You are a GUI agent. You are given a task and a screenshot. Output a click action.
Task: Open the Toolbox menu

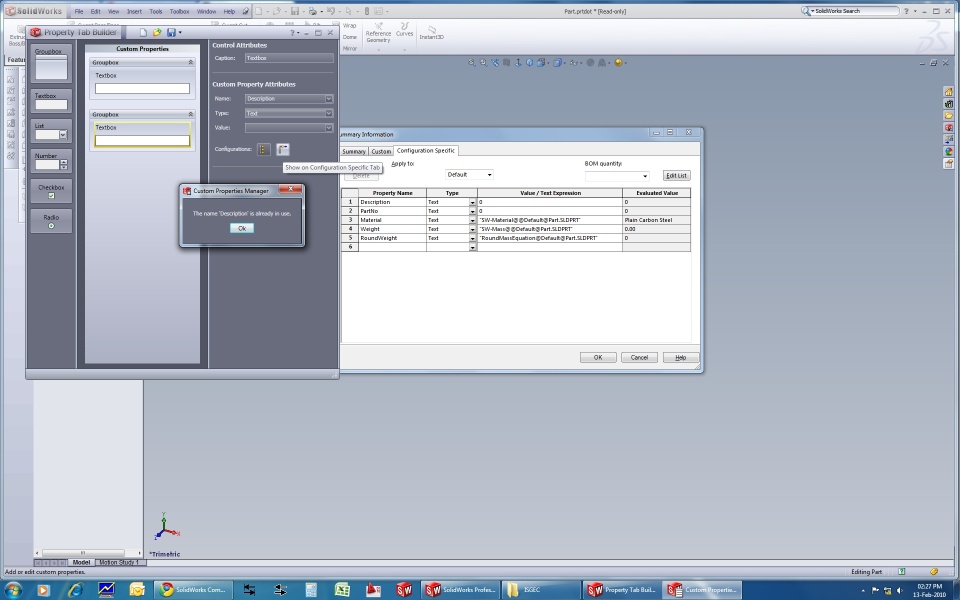[179, 11]
